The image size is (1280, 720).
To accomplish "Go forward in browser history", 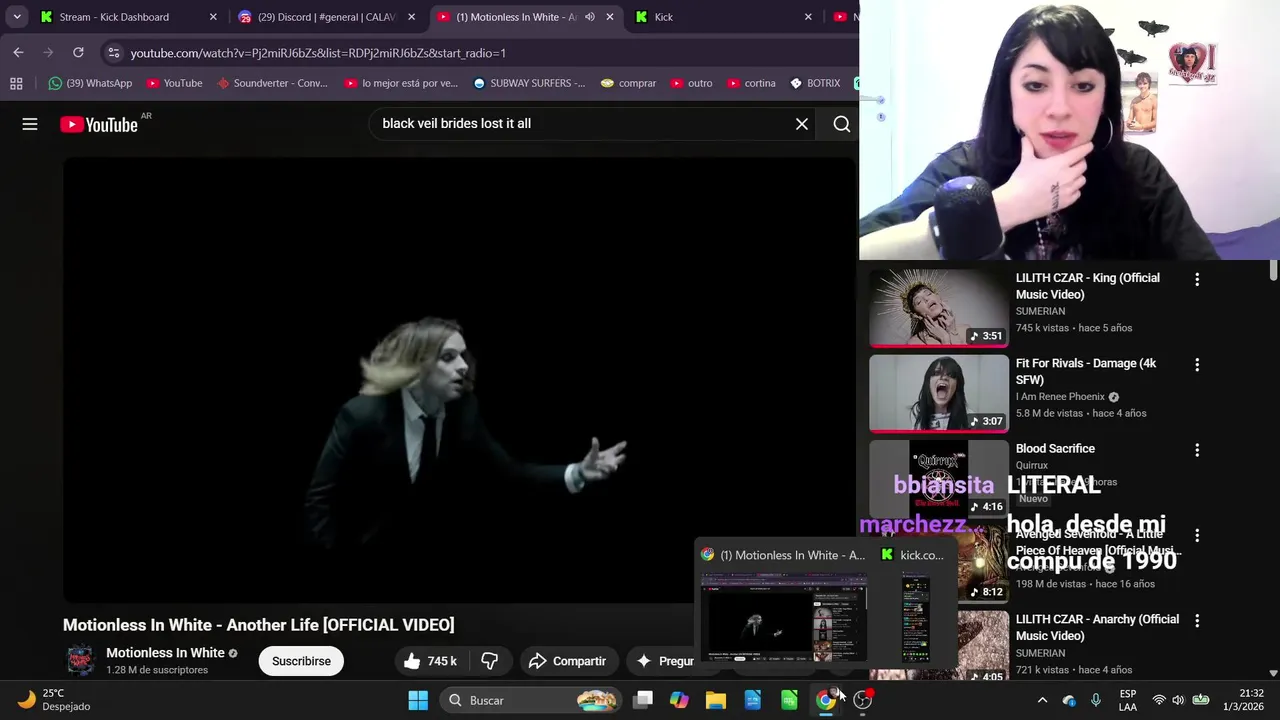I will point(48,53).
